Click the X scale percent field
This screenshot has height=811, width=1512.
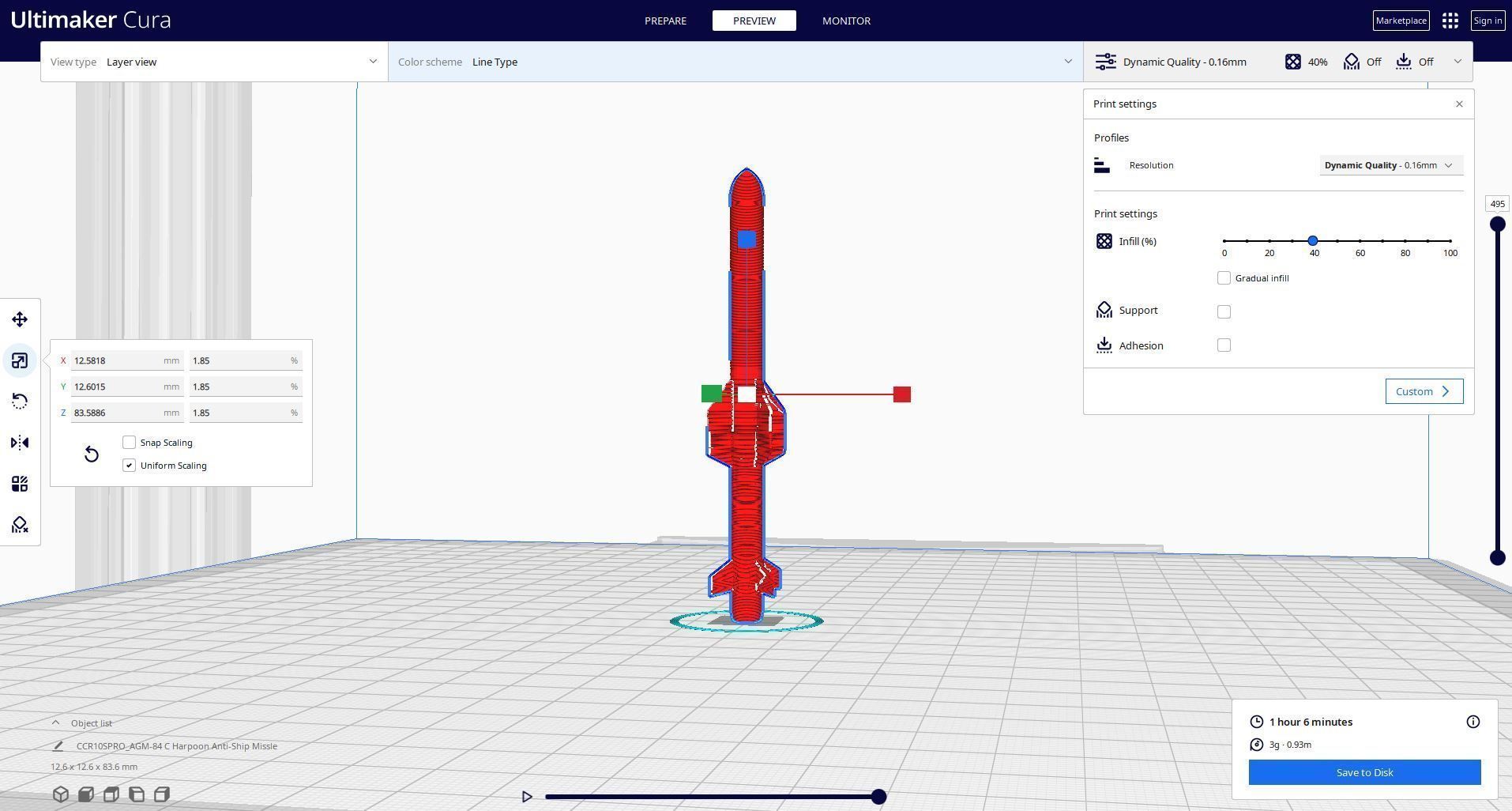click(x=246, y=360)
